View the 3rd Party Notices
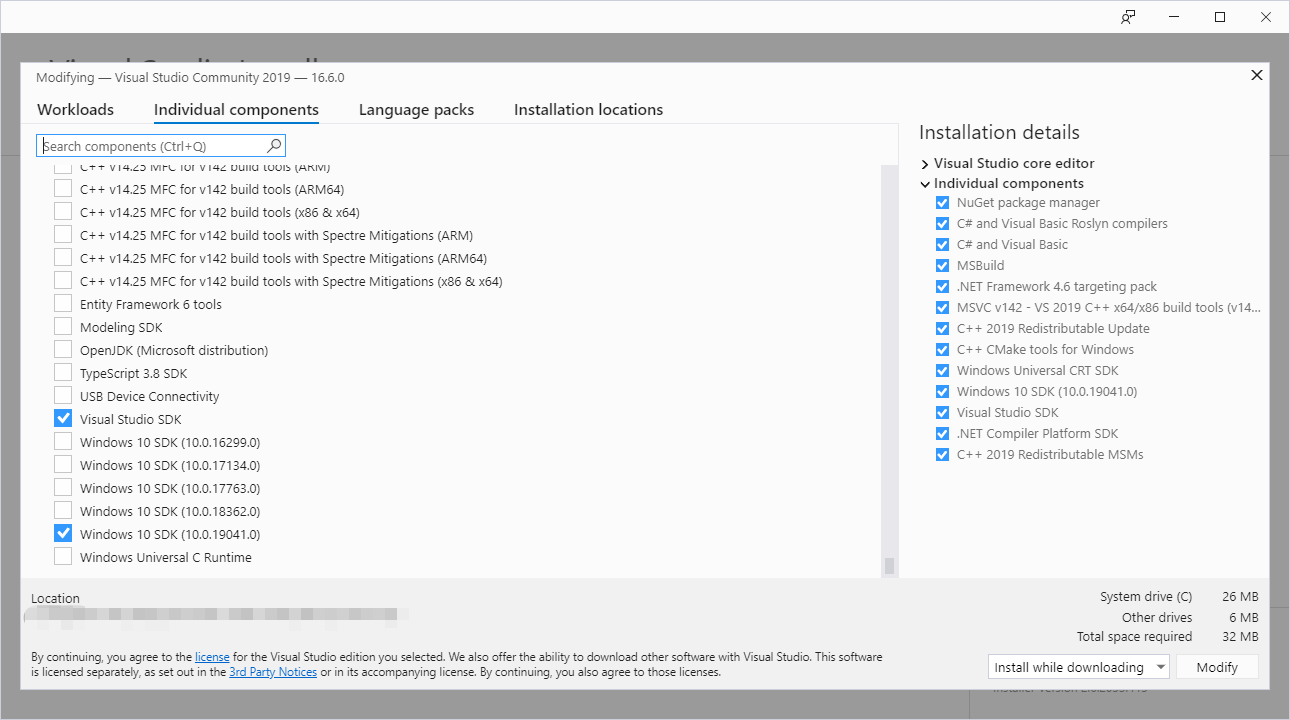The width and height of the screenshot is (1290, 720). (x=273, y=671)
